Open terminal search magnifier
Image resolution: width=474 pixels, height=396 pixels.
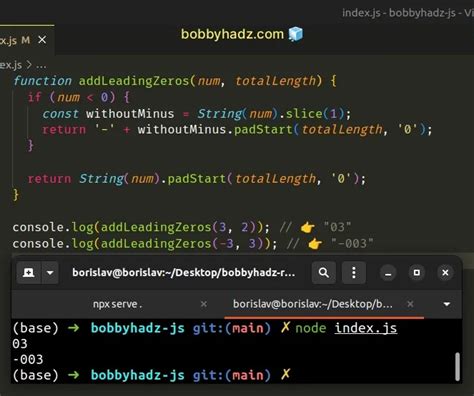click(323, 273)
